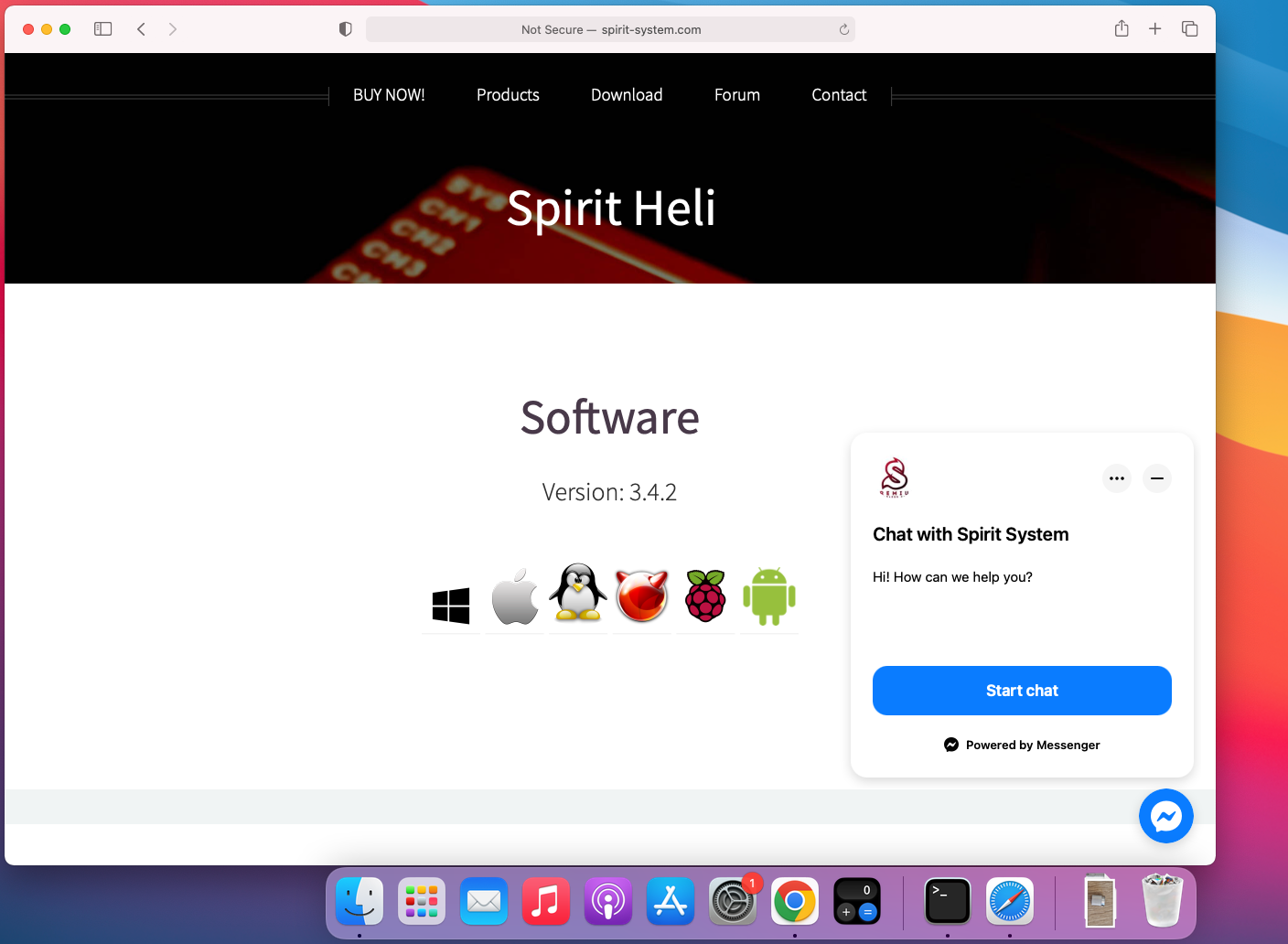
Task: Open chat options three-dot menu
Action: [1117, 478]
